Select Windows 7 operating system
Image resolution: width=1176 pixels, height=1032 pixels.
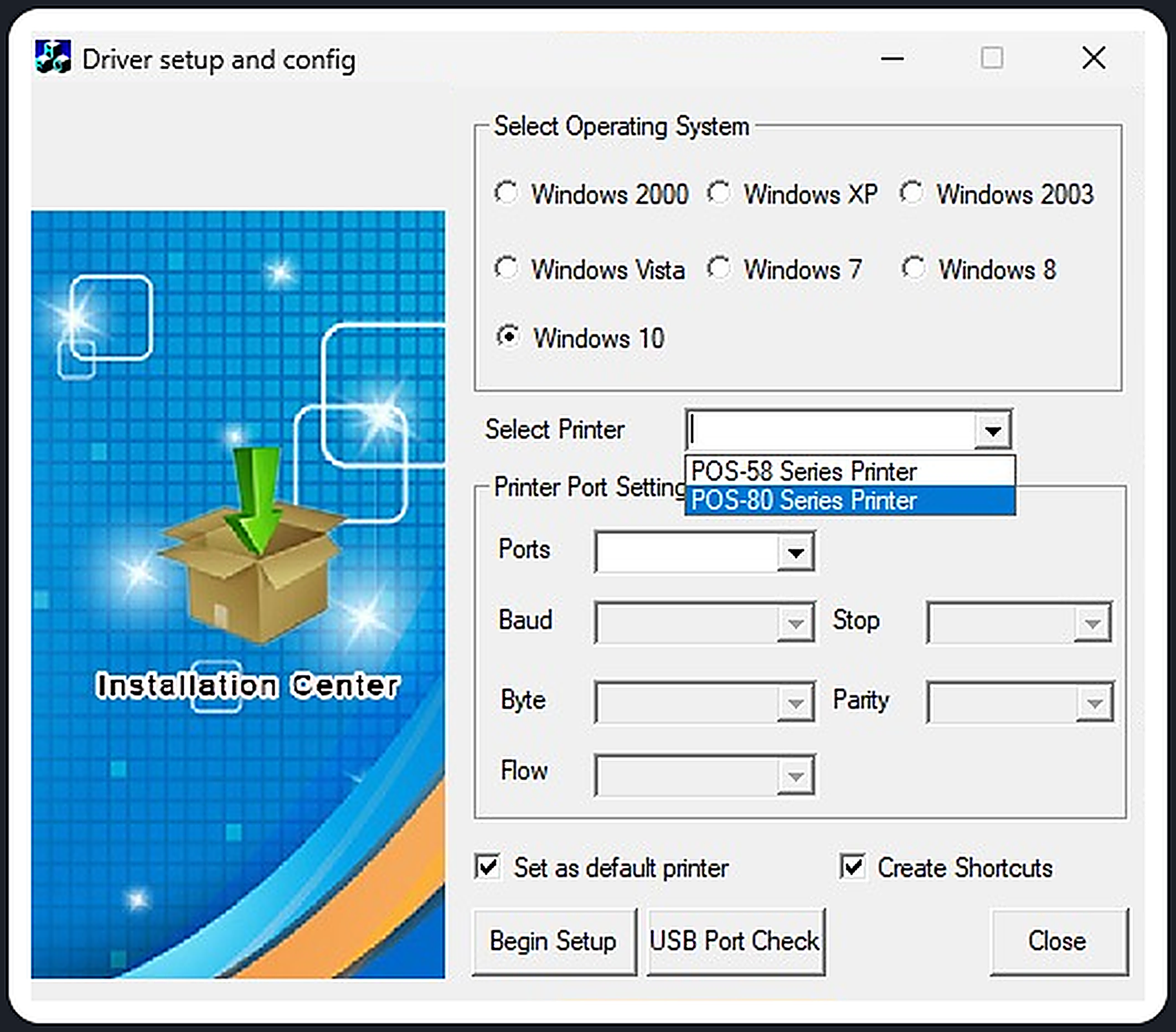(719, 269)
